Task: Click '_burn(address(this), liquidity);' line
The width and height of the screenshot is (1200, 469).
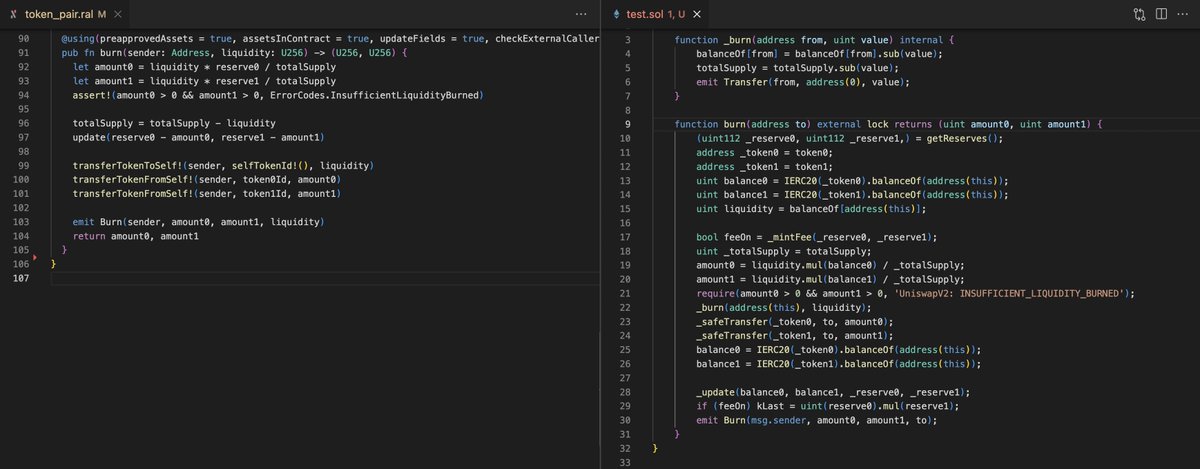Action: (784, 307)
